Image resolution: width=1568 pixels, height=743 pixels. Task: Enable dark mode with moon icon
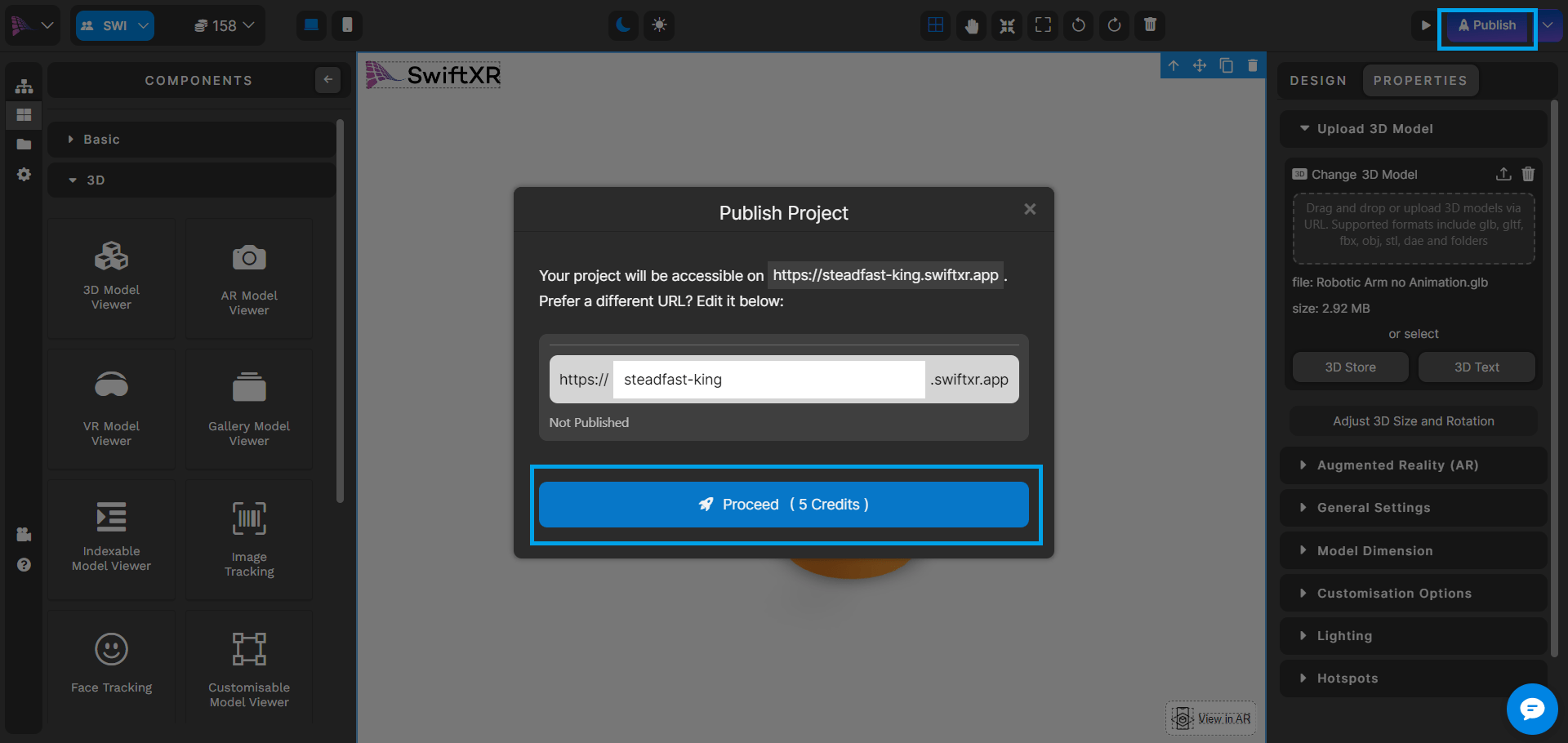tap(623, 25)
